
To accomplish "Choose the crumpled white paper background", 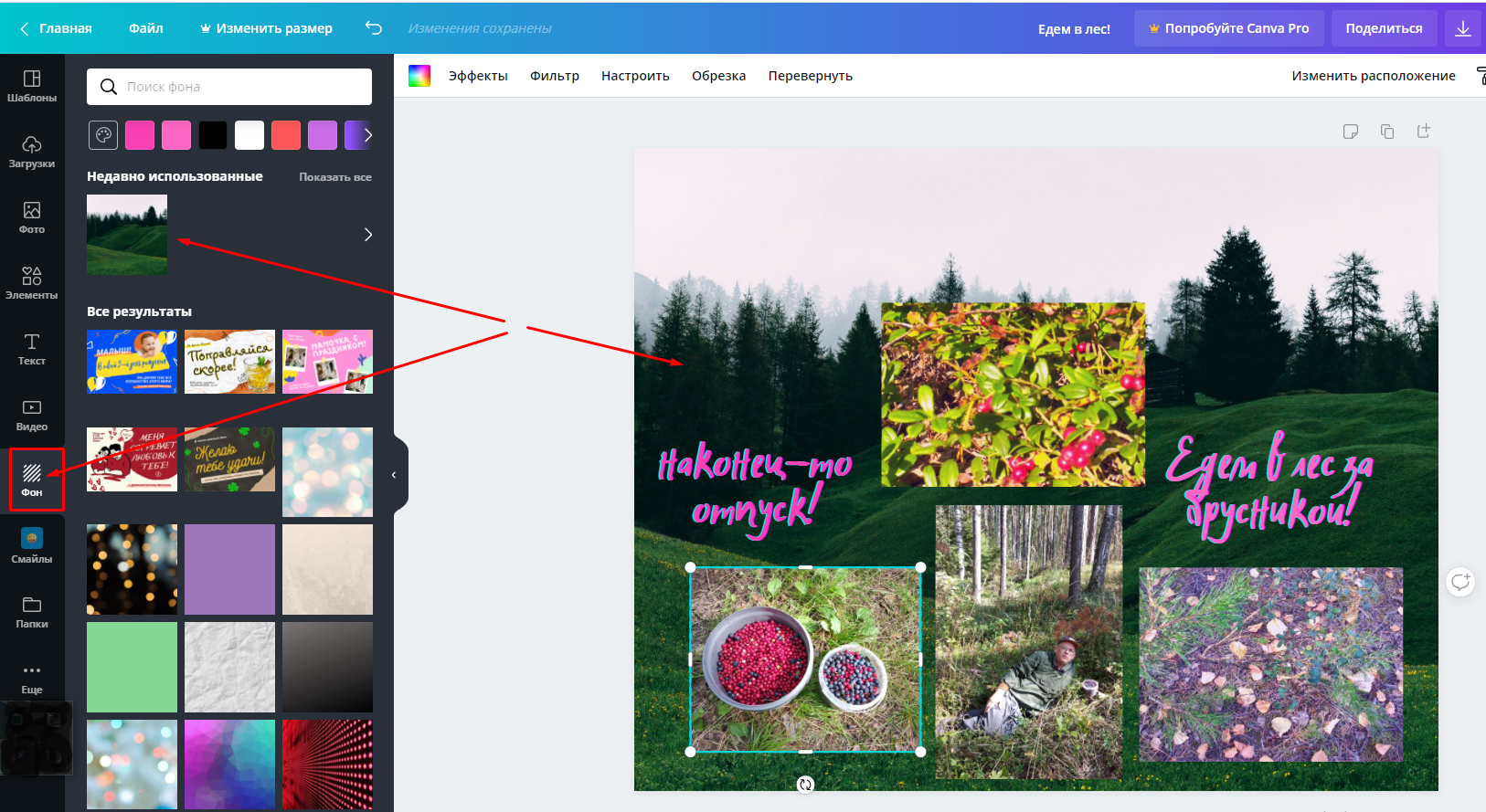I will pos(229,667).
